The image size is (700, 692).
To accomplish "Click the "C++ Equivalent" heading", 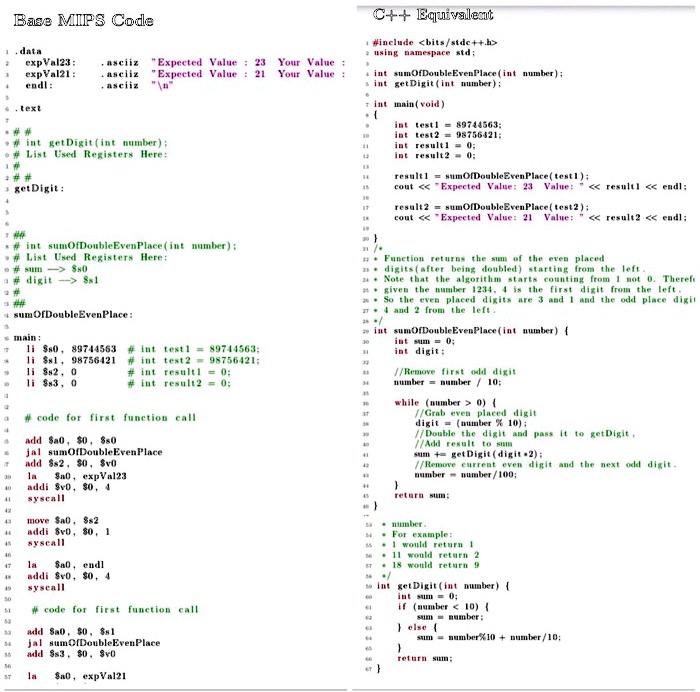I will 433,15.
